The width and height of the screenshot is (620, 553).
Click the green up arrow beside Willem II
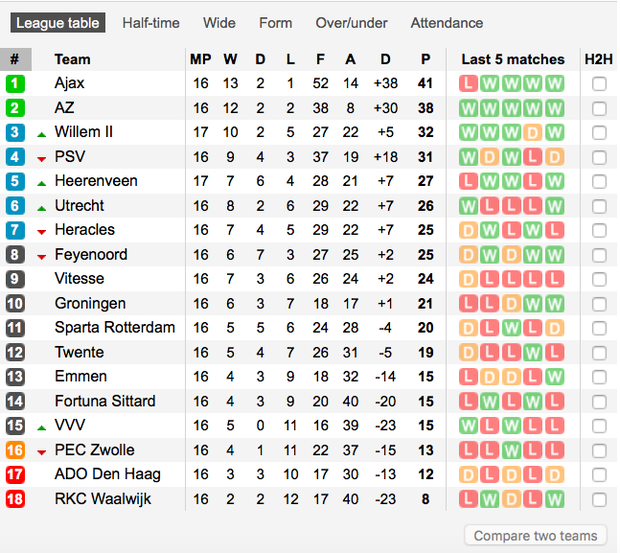(x=42, y=134)
